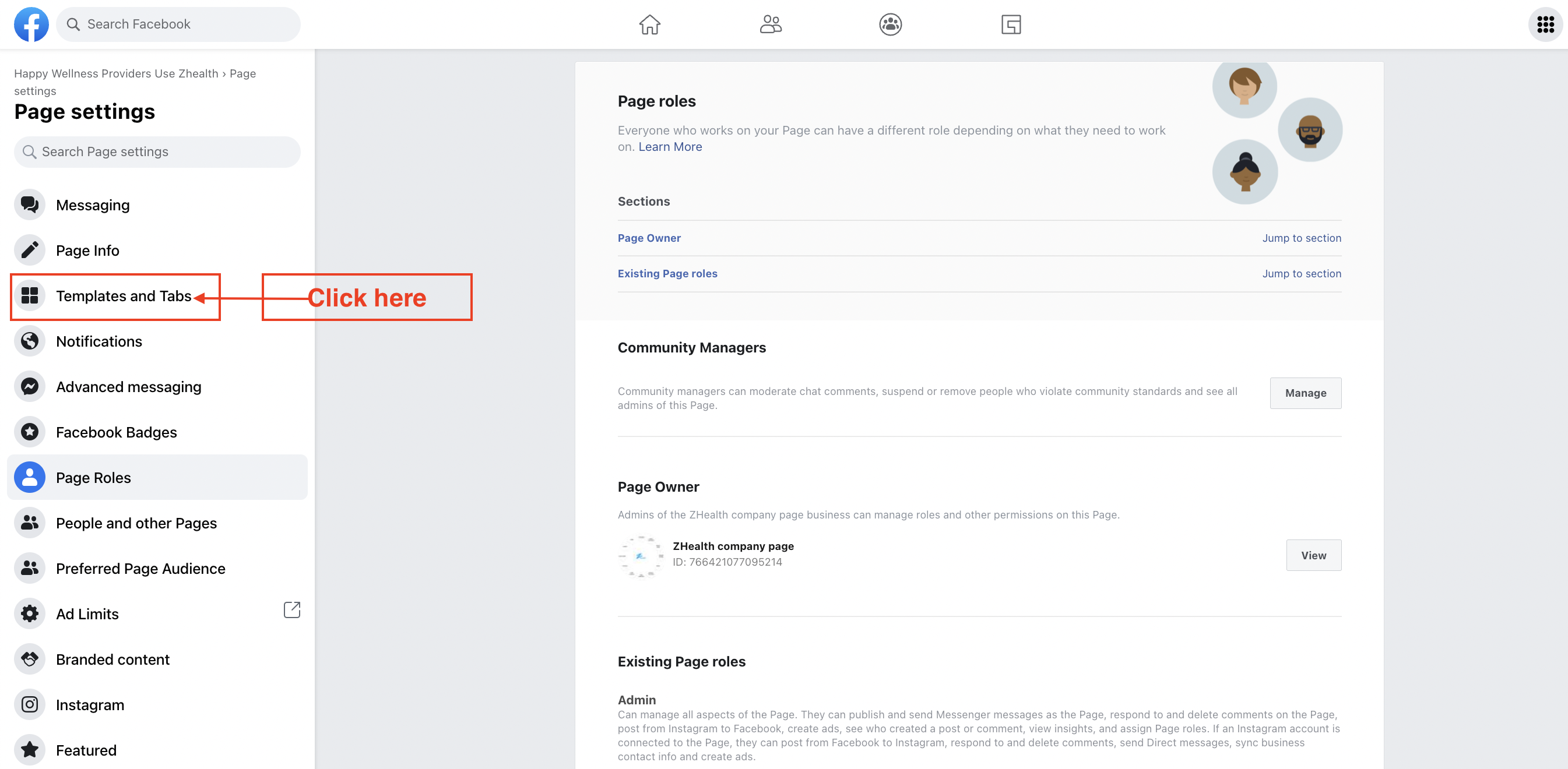Click the Featured star icon

(x=29, y=750)
